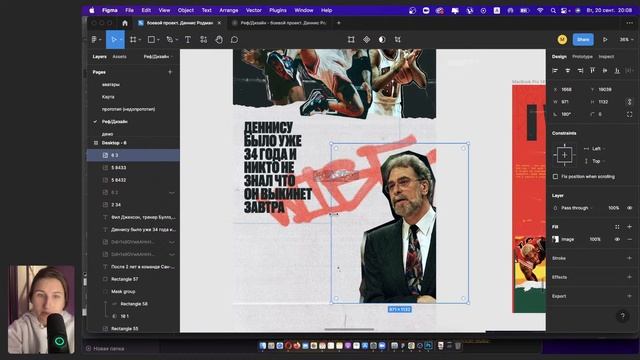The image size is (640, 360).
Task: Add a new page with plus
Action: pyautogui.click(x=170, y=72)
